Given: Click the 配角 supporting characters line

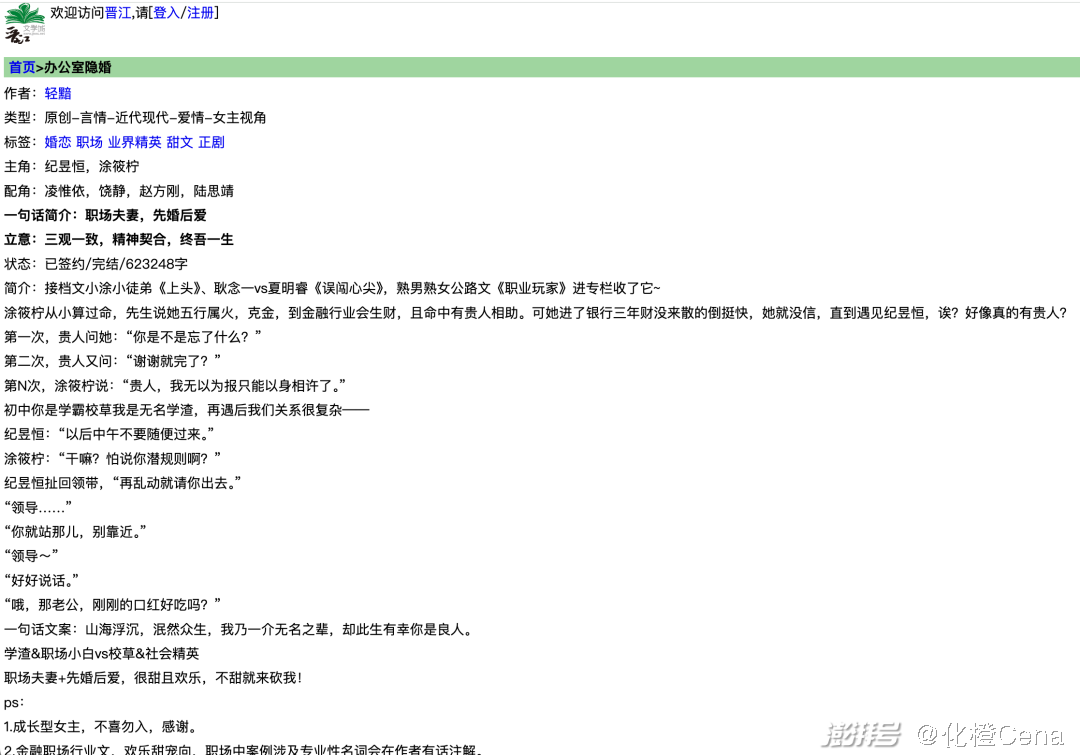Looking at the screenshot, I should point(118,191).
